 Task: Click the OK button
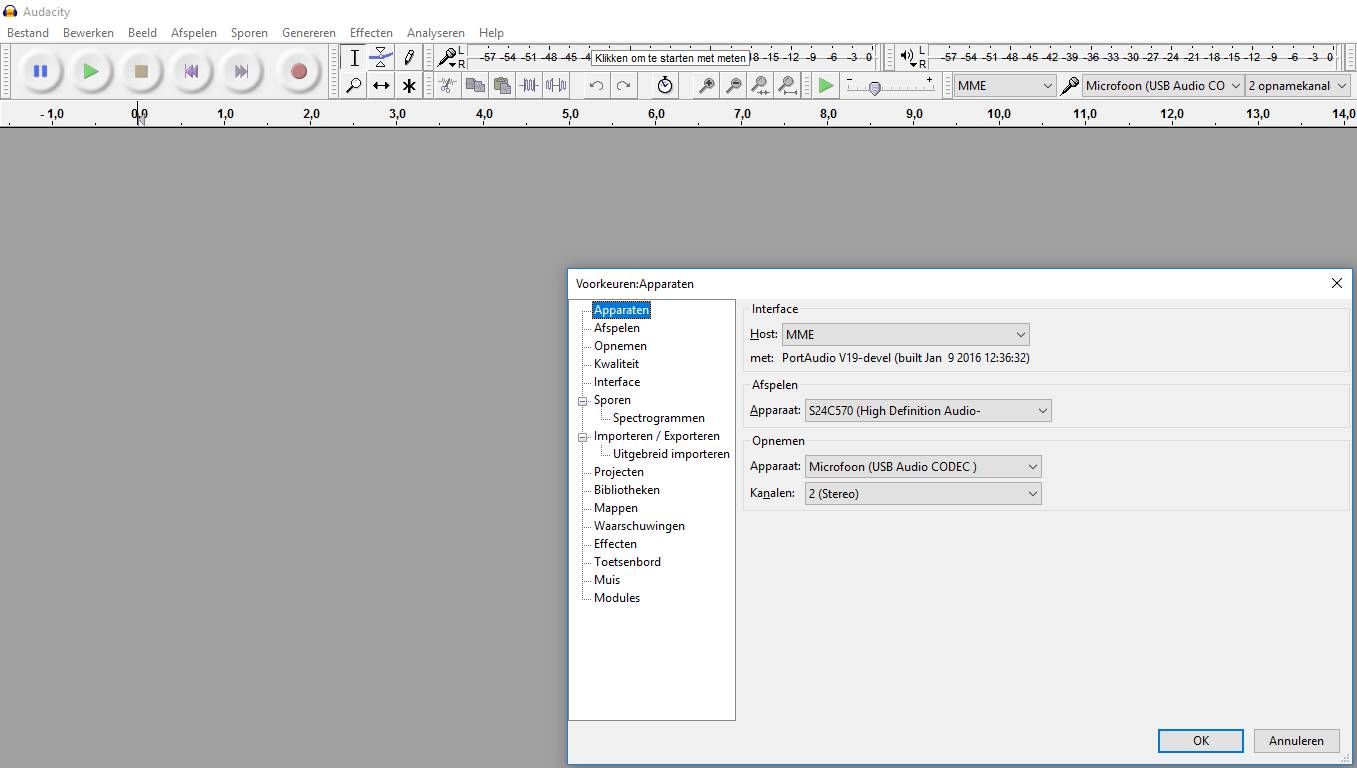tap(1200, 741)
